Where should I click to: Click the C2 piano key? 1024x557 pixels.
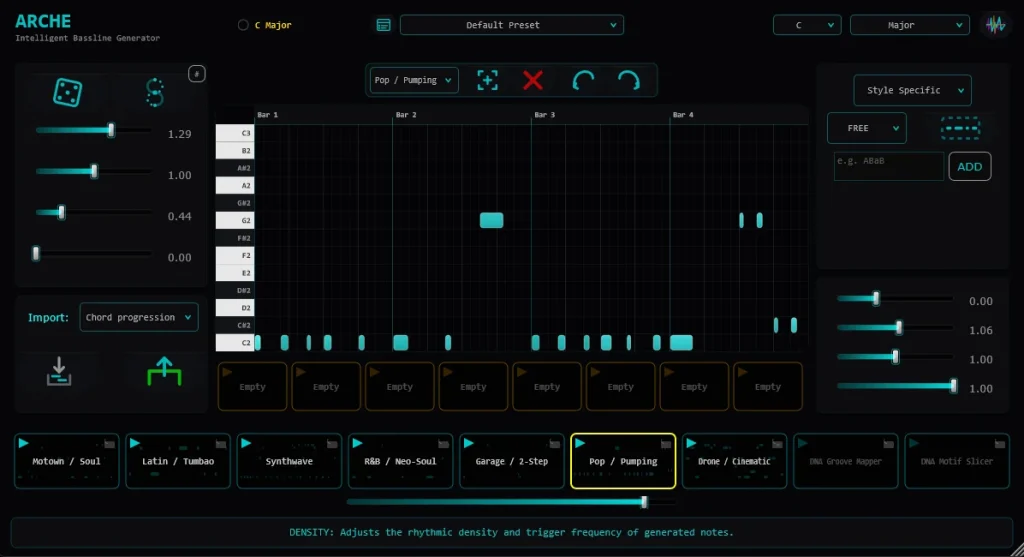coord(235,342)
